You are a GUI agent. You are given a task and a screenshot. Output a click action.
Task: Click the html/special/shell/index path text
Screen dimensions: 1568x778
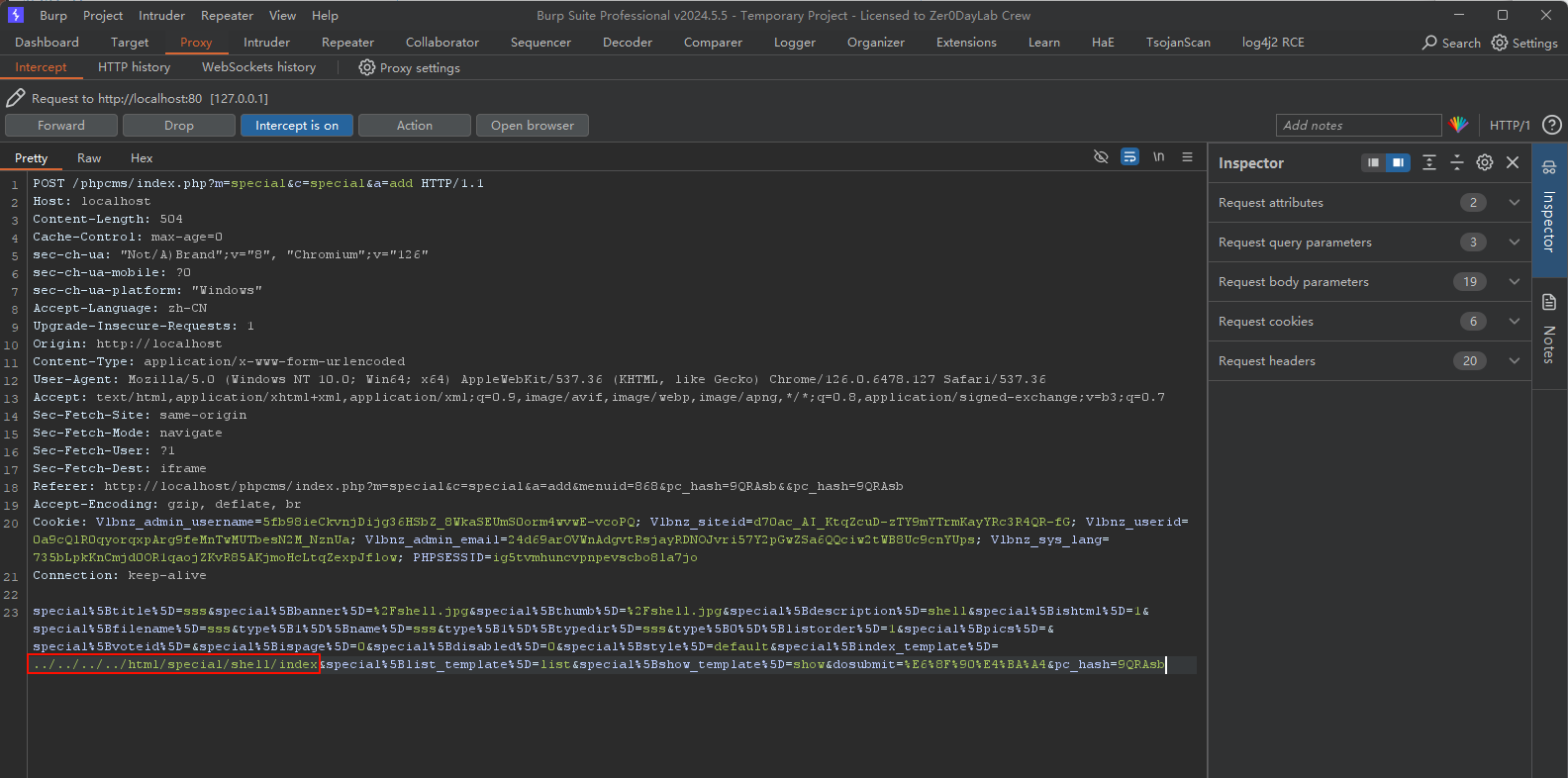tap(222, 664)
